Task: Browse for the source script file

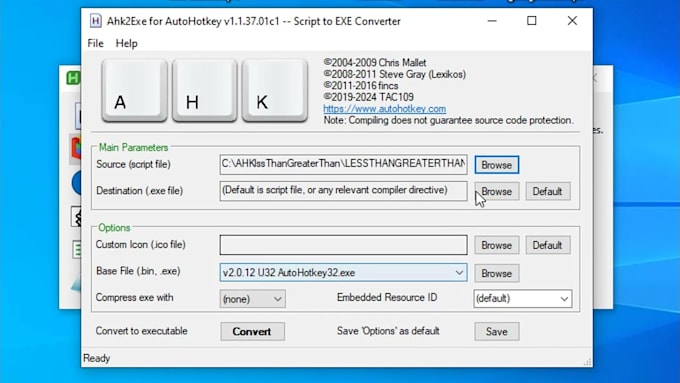Action: click(x=497, y=165)
